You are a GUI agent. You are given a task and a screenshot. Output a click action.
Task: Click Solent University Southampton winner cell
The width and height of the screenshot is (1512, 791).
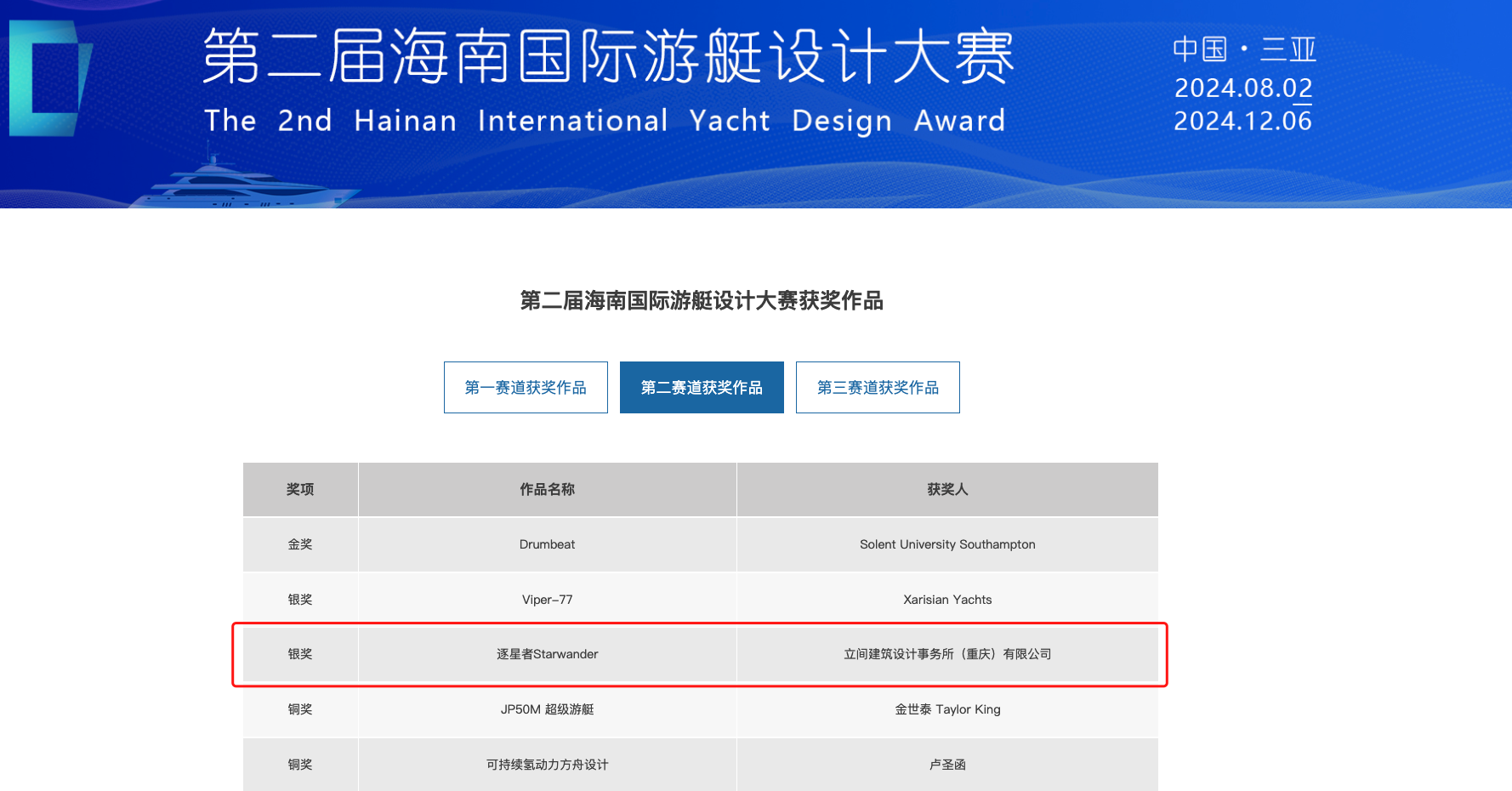(x=947, y=544)
